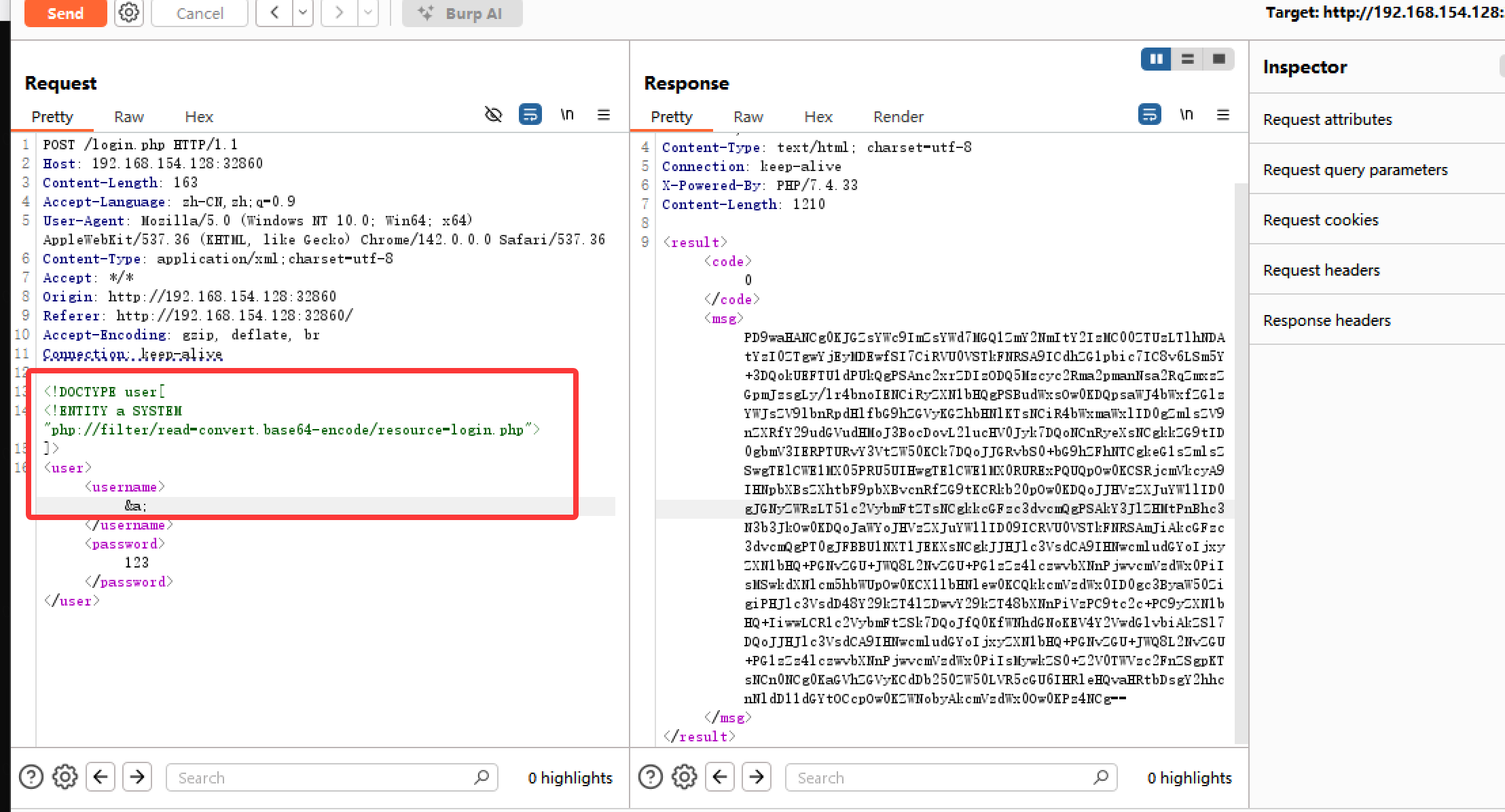Viewport: 1505px width, 812px height.
Task: Toggle word wrap icon in Request panel
Action: point(530,115)
